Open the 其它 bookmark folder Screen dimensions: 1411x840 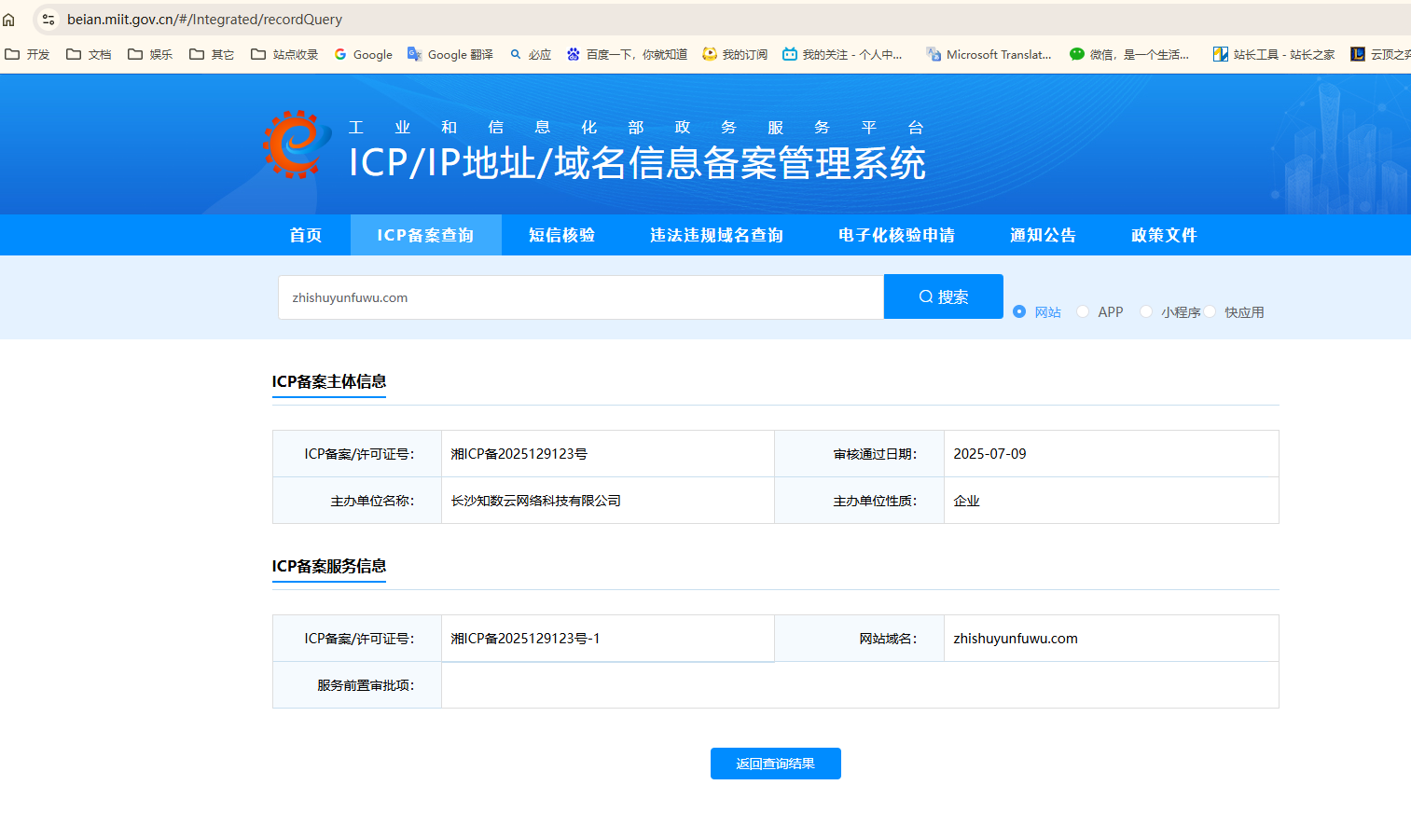click(x=212, y=55)
